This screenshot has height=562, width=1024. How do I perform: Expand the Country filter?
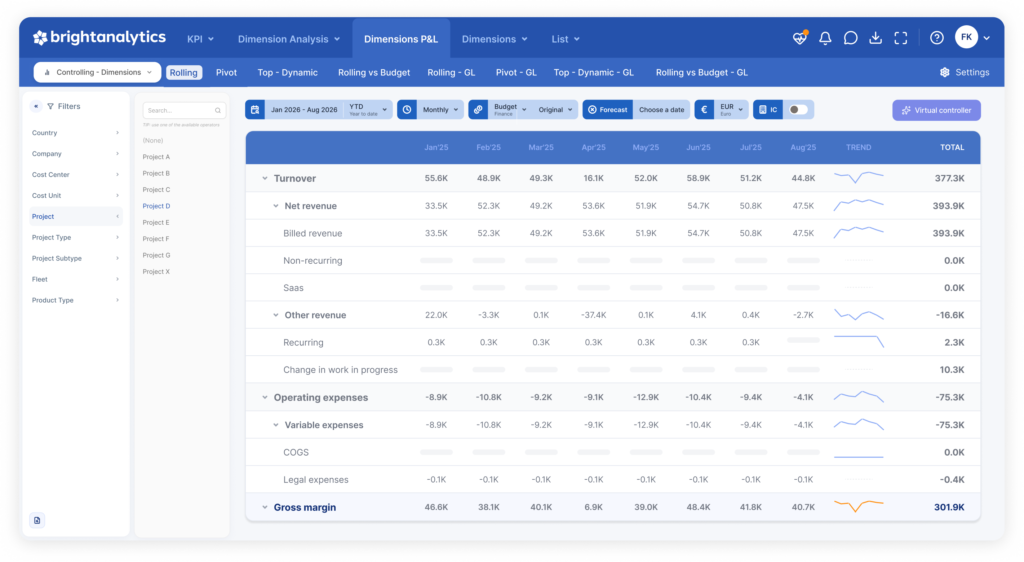point(75,133)
